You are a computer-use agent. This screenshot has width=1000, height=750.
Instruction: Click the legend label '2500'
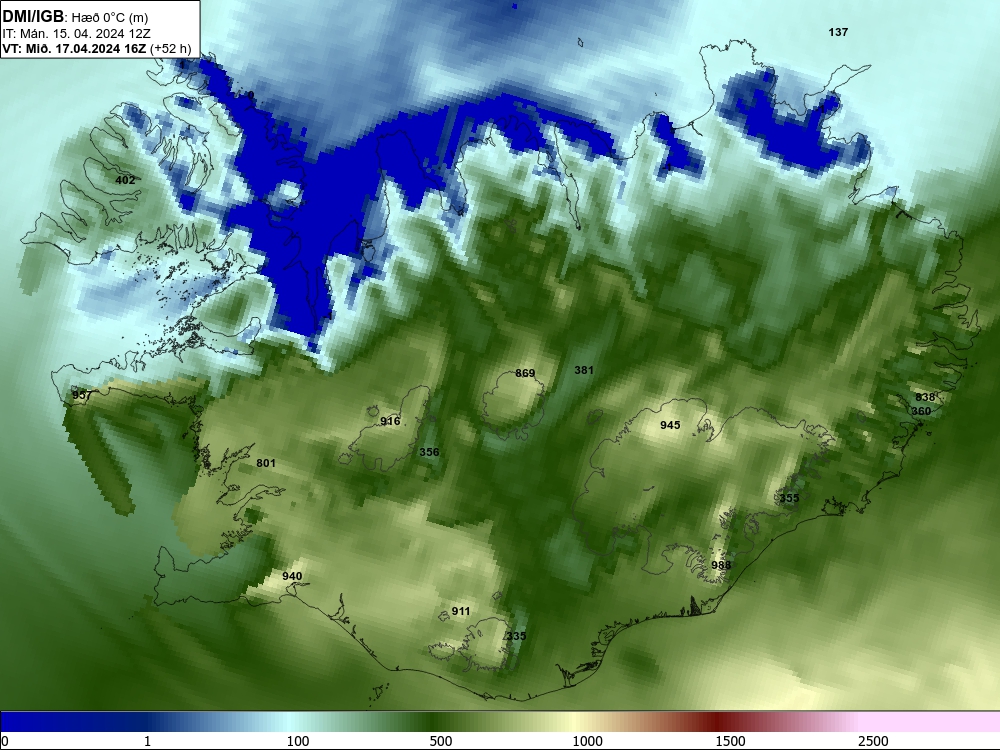tap(873, 741)
